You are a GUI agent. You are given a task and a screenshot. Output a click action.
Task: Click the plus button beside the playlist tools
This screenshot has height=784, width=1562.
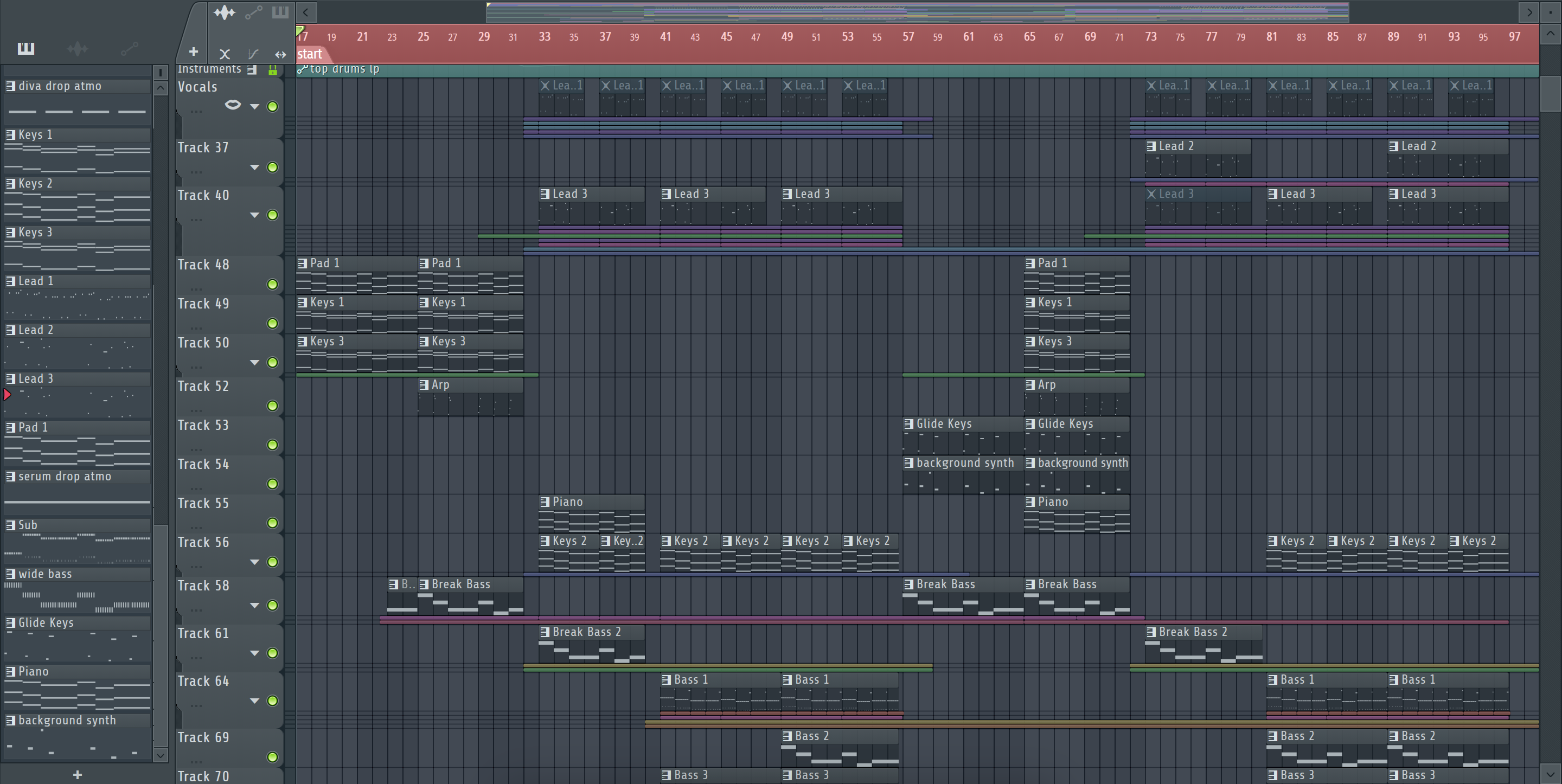[194, 52]
